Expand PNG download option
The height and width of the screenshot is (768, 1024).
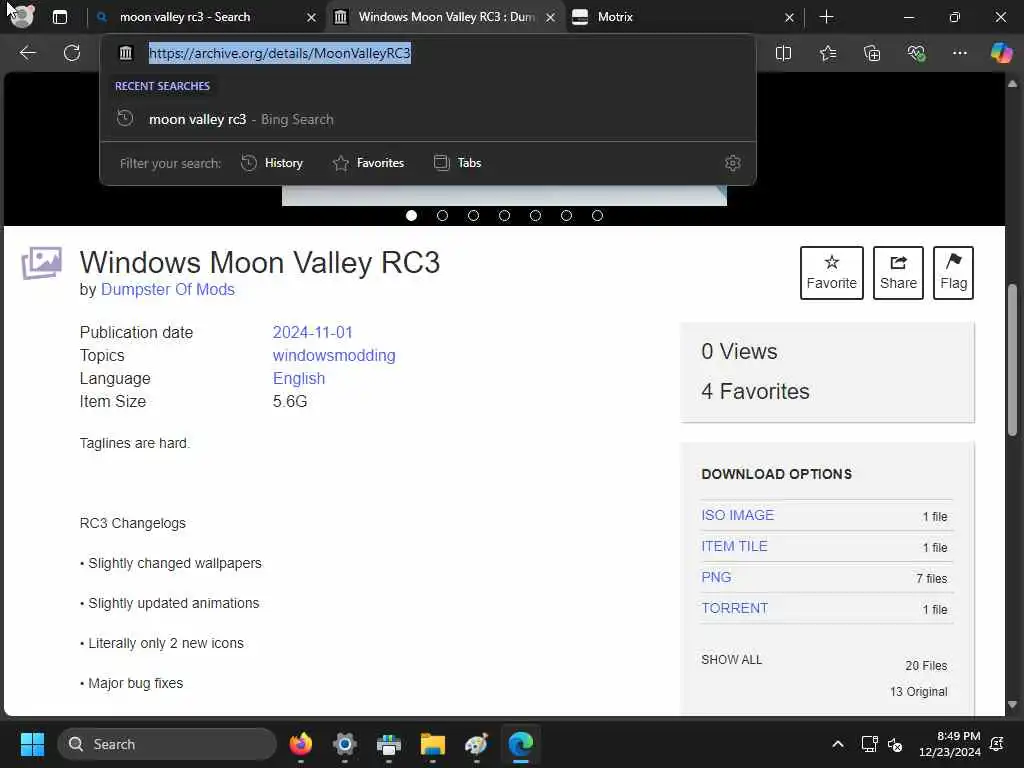point(716,577)
